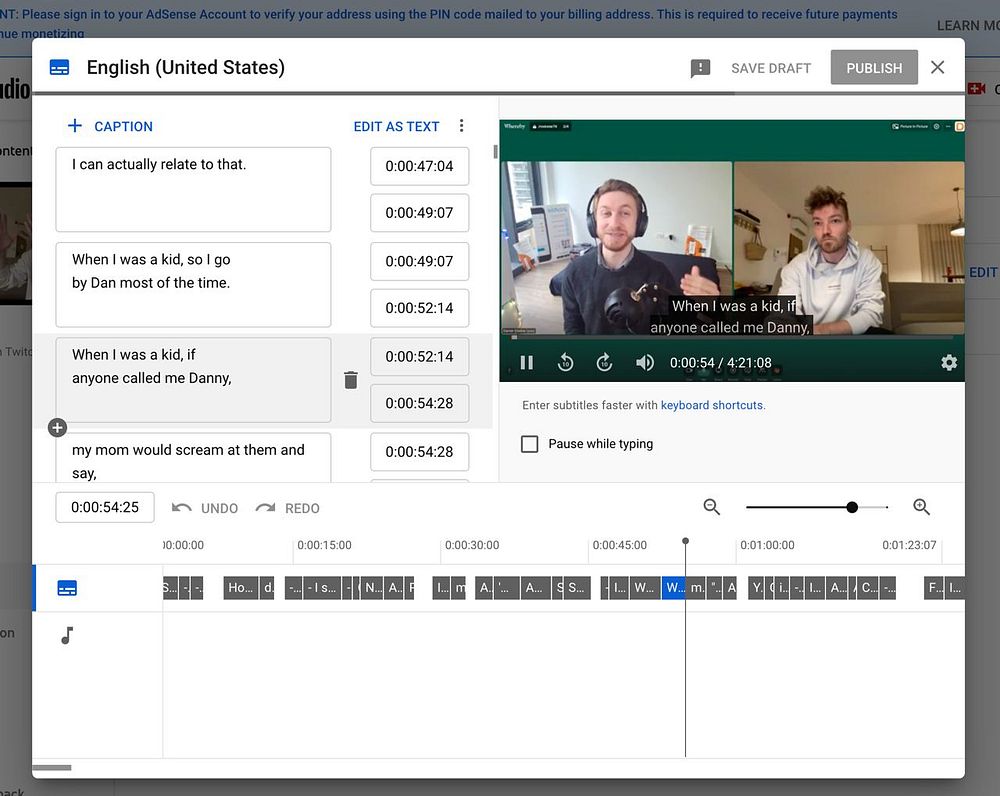Zoom out the timeline
Screen dimensions: 1000x796
pos(712,507)
